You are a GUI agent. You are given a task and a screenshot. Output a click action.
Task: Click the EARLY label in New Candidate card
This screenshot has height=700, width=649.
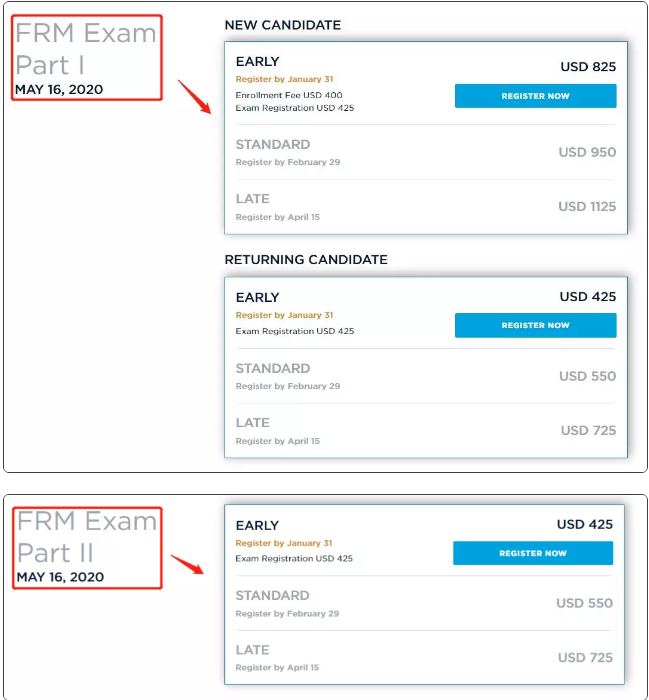click(257, 62)
